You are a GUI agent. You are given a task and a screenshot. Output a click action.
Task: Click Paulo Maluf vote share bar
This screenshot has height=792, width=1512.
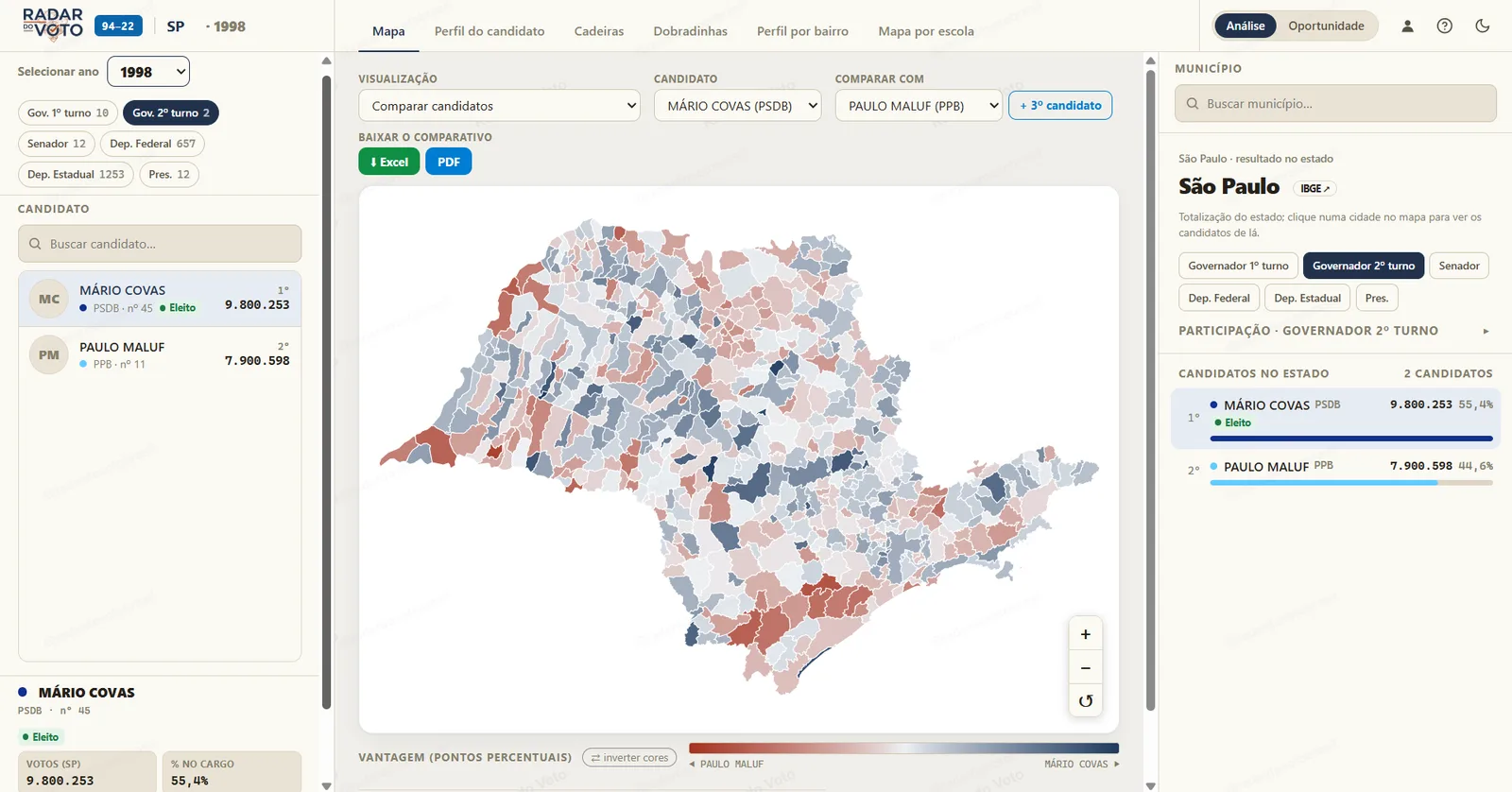point(1351,483)
